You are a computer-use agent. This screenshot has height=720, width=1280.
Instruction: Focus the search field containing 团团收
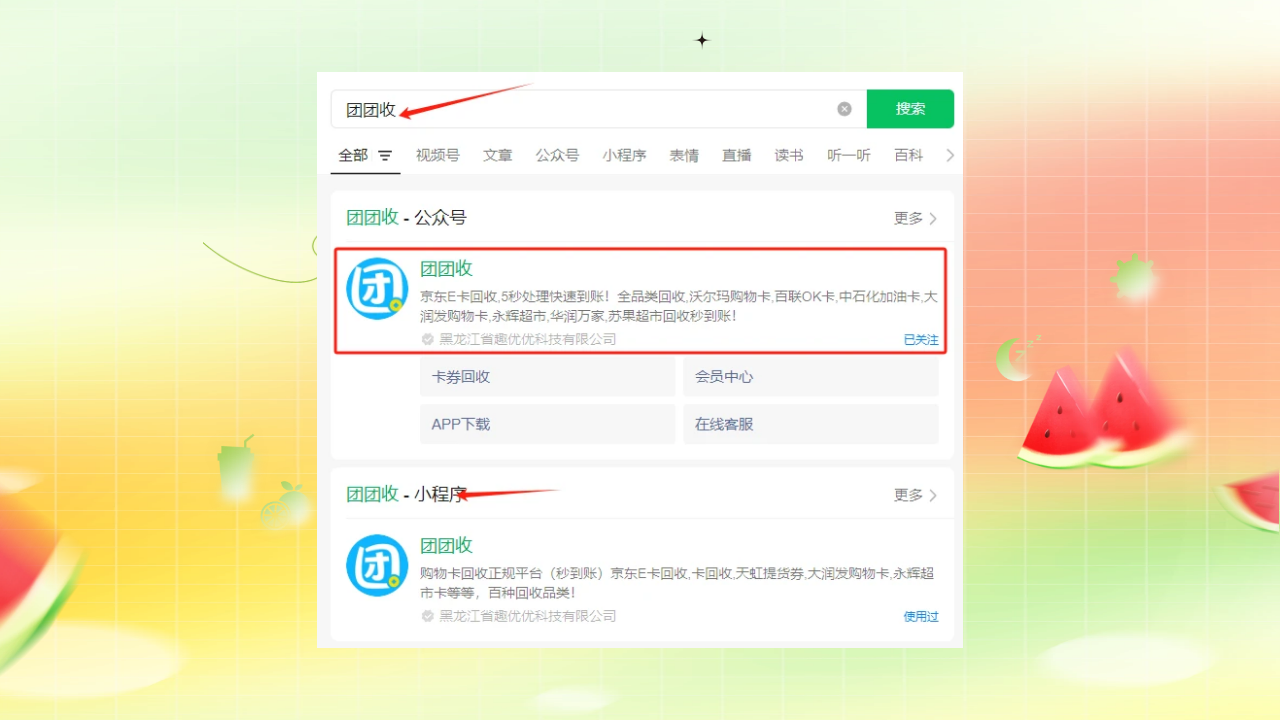(x=598, y=109)
